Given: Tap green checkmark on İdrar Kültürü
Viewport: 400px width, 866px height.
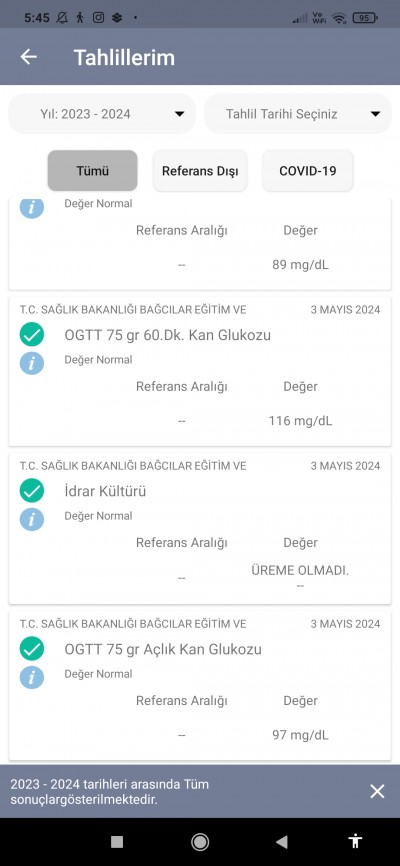Looking at the screenshot, I should tap(32, 491).
